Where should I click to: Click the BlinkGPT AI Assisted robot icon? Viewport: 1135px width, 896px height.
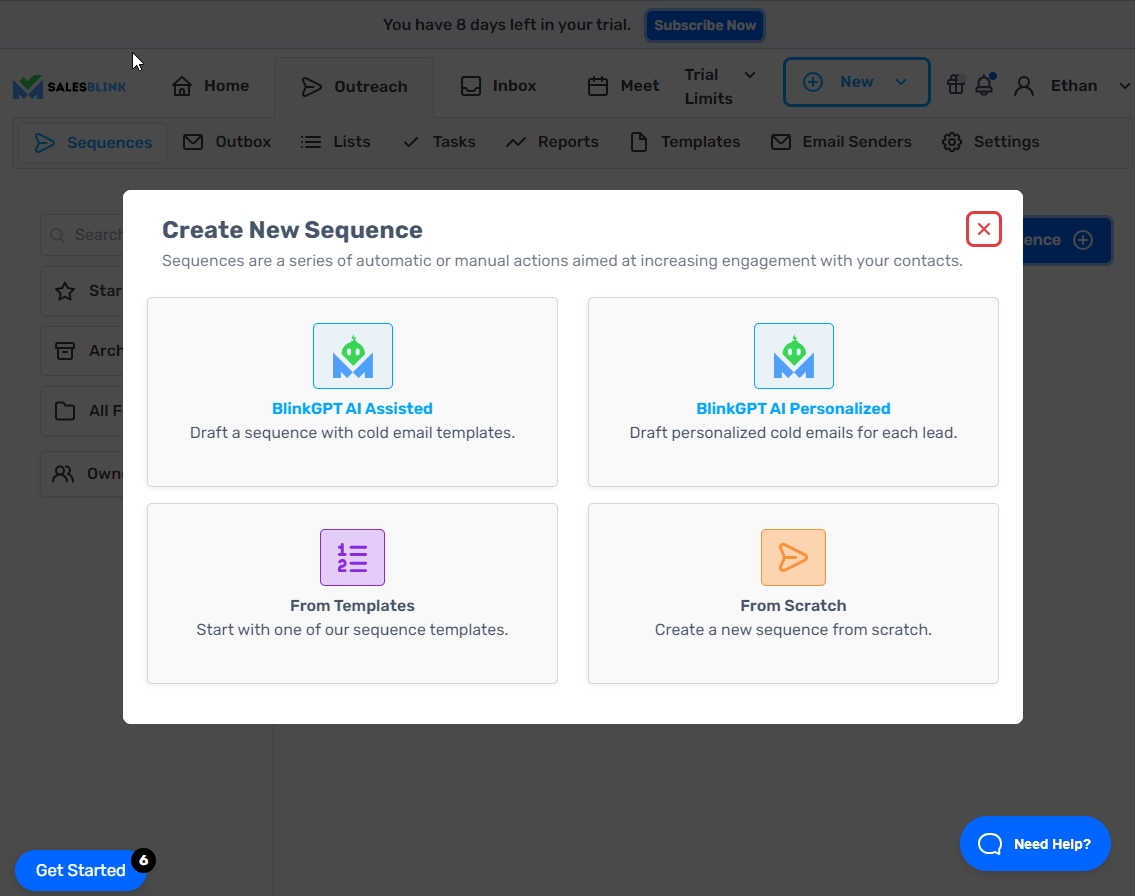coord(352,356)
